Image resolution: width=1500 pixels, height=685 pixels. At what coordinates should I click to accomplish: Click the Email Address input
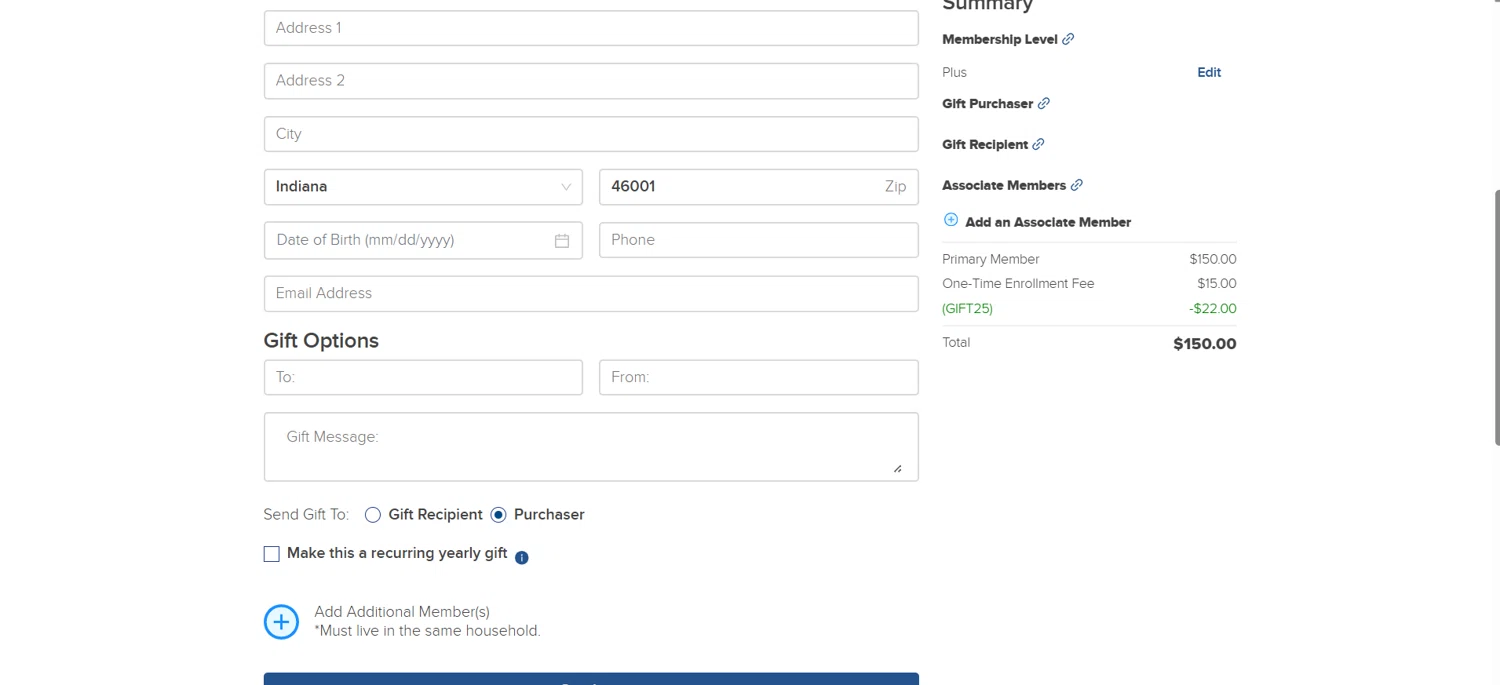click(x=590, y=294)
